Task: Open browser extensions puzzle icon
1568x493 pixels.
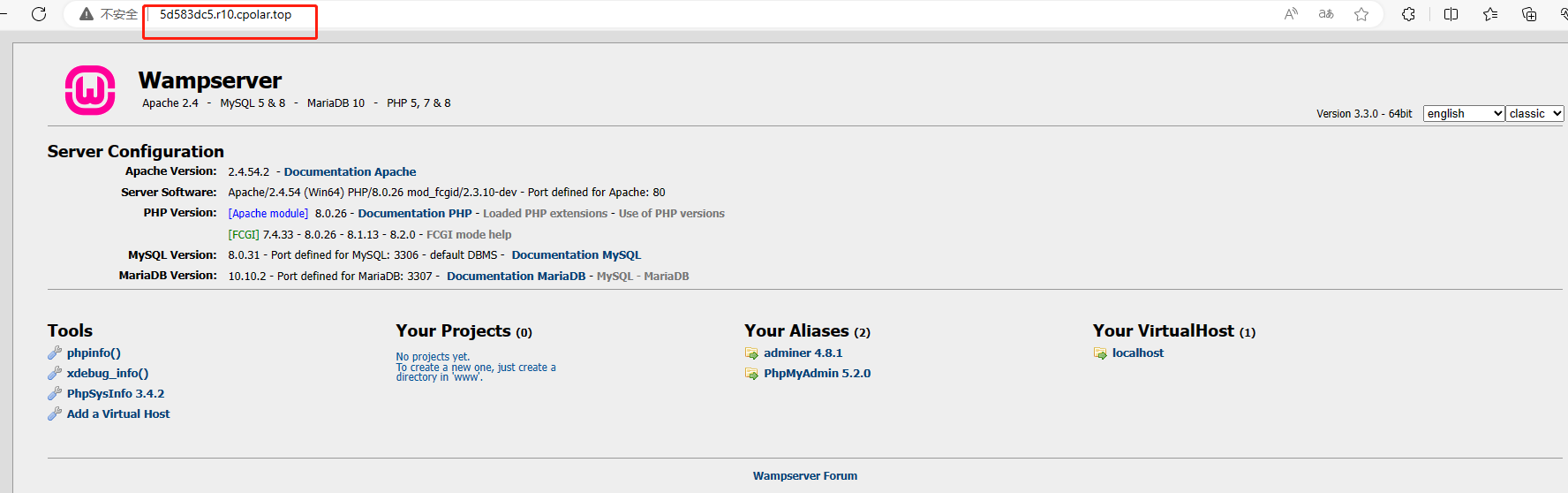Action: point(1409,14)
